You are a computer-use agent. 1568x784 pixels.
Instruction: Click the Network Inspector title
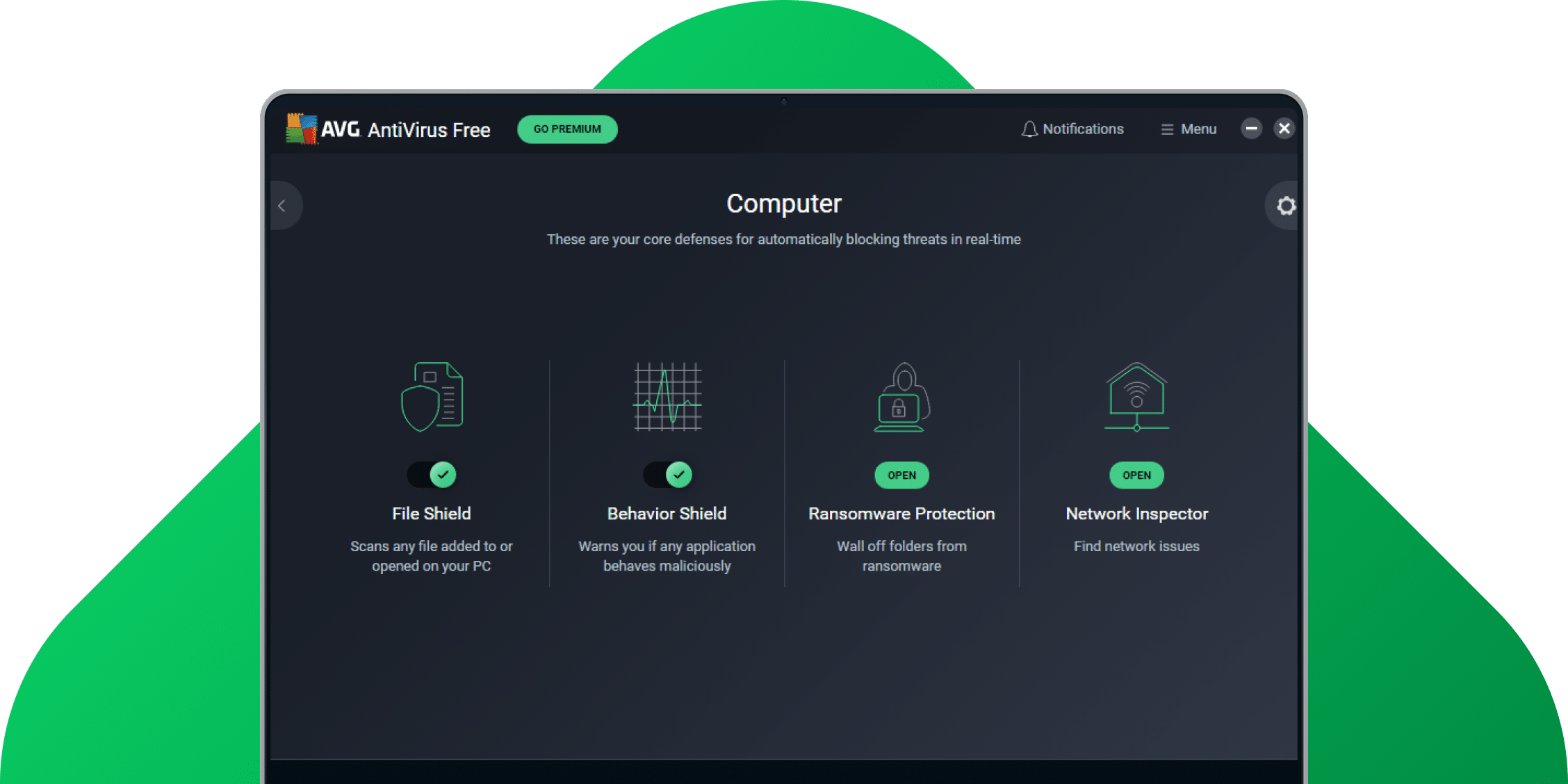tap(1137, 514)
